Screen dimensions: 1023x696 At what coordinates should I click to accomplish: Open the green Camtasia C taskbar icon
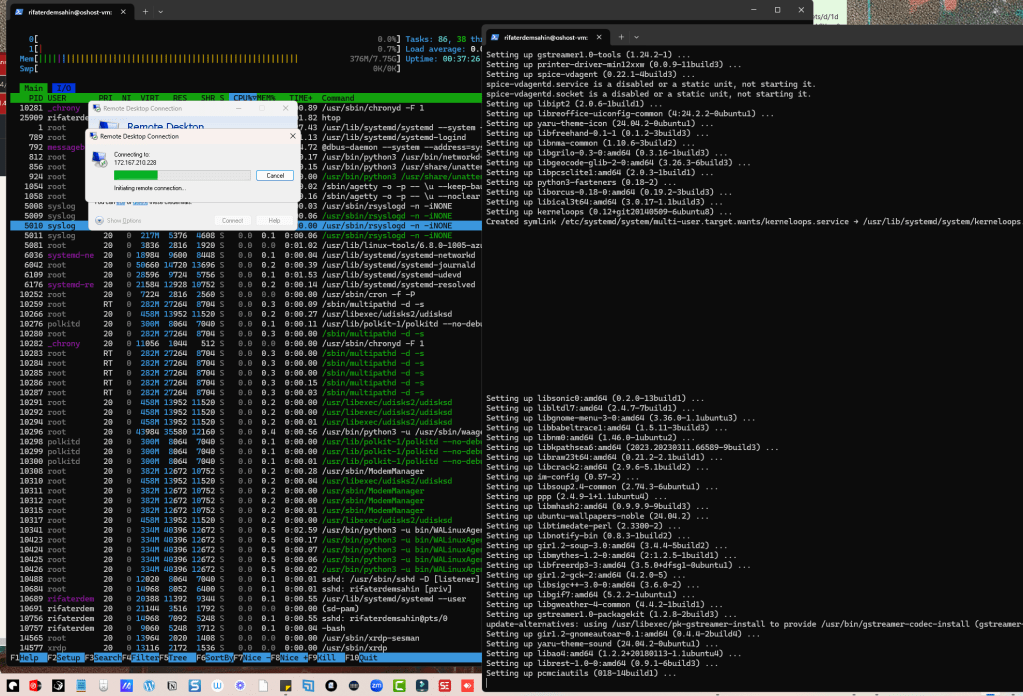[399, 686]
